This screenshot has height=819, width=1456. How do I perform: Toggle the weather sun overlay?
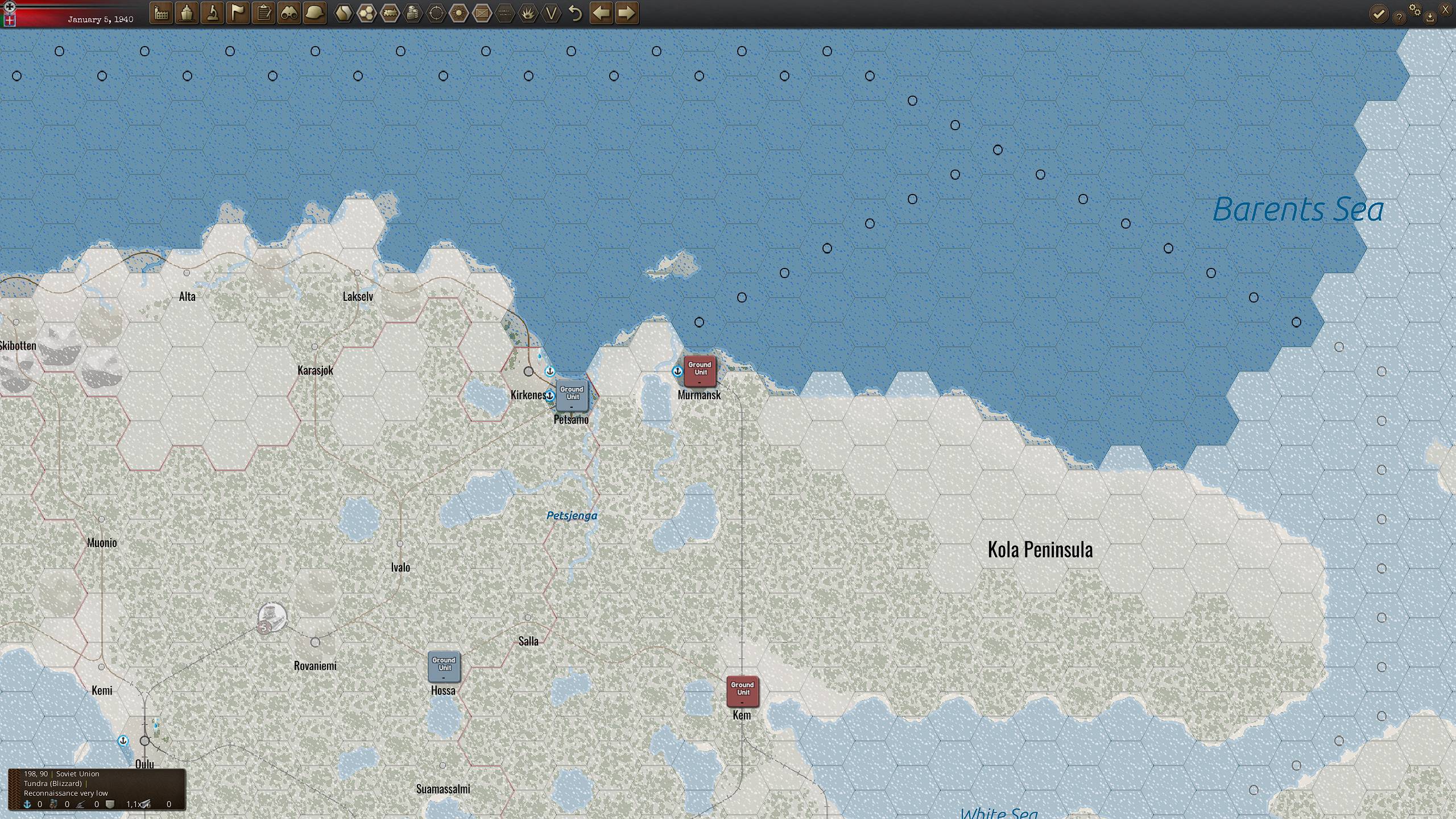coord(459,13)
